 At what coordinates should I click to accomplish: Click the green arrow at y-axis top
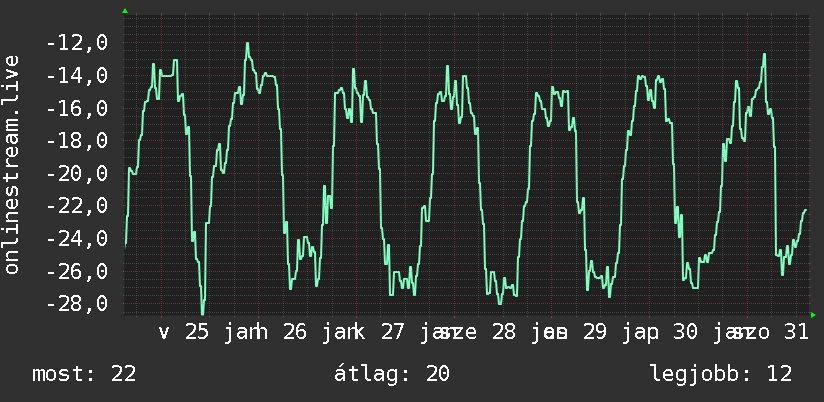[125, 11]
